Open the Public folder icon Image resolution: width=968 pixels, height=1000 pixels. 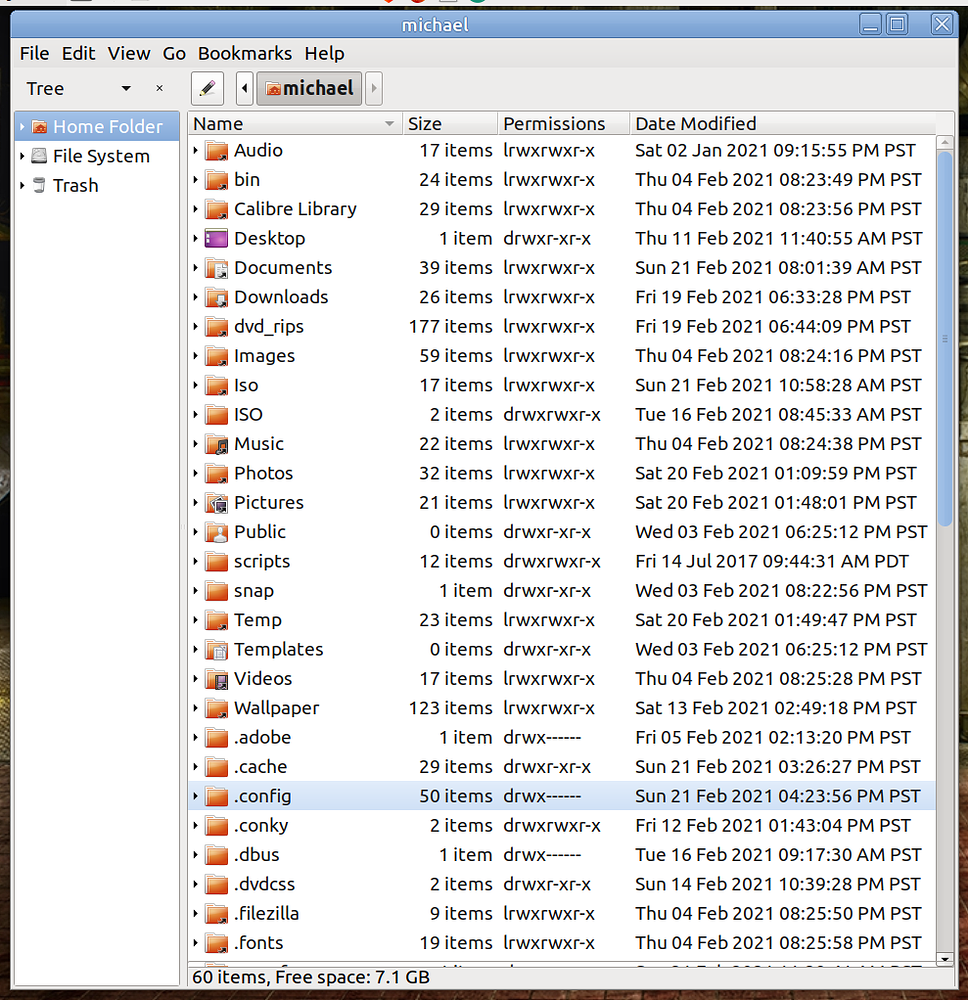[x=216, y=531]
